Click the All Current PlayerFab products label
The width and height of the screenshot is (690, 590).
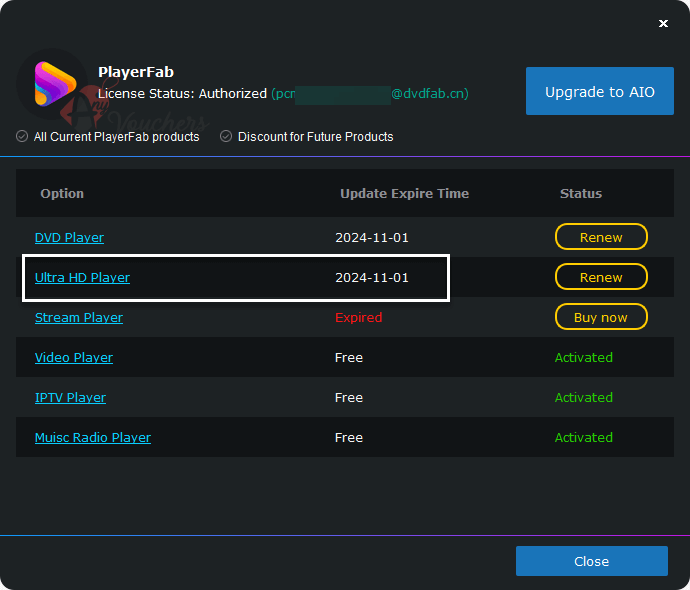(117, 137)
